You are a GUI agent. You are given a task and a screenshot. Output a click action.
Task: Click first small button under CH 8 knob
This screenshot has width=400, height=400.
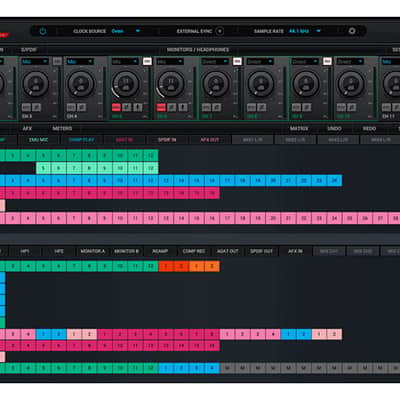[x=251, y=107]
